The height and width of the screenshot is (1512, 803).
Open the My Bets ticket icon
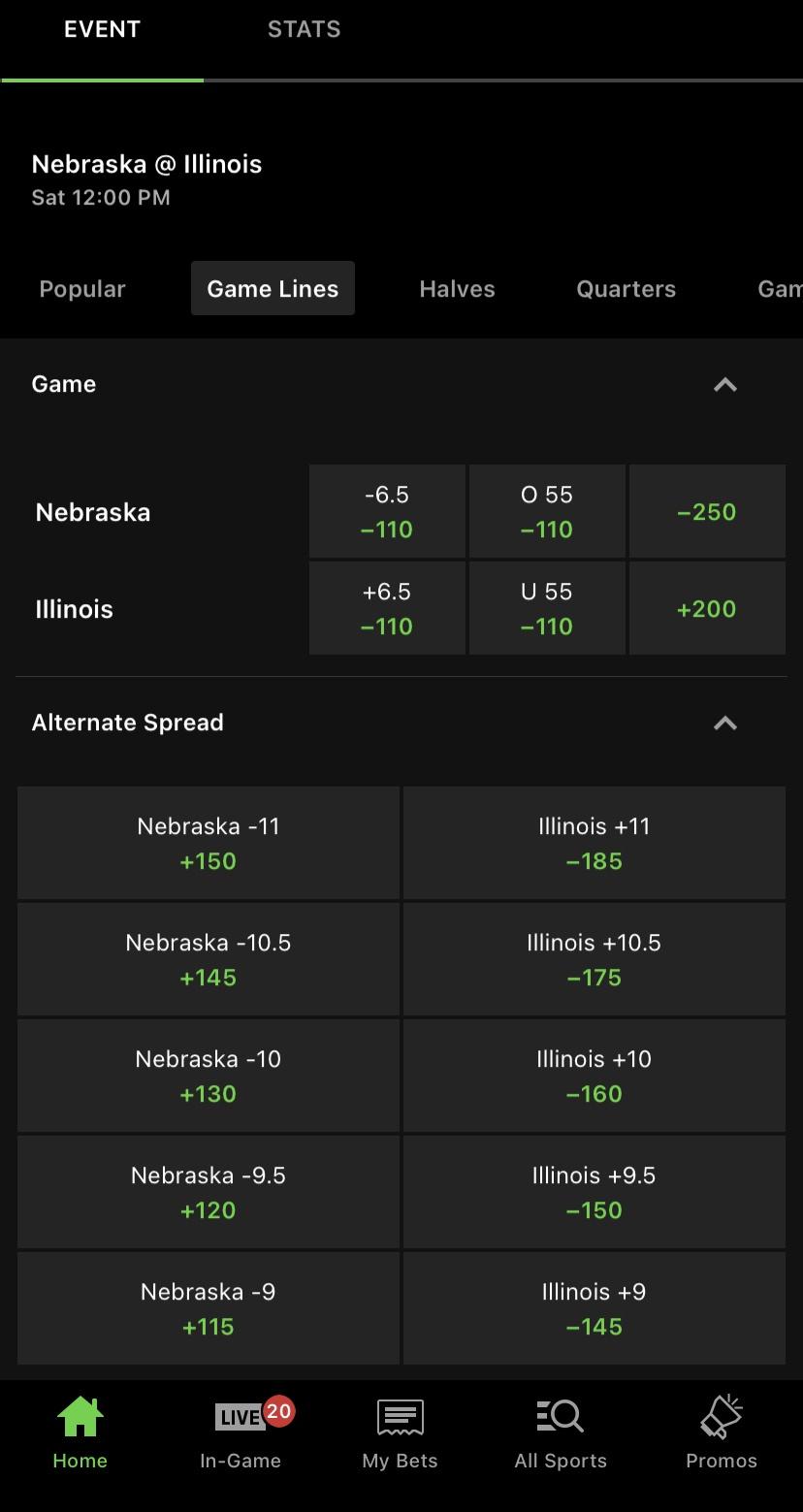click(x=401, y=1418)
